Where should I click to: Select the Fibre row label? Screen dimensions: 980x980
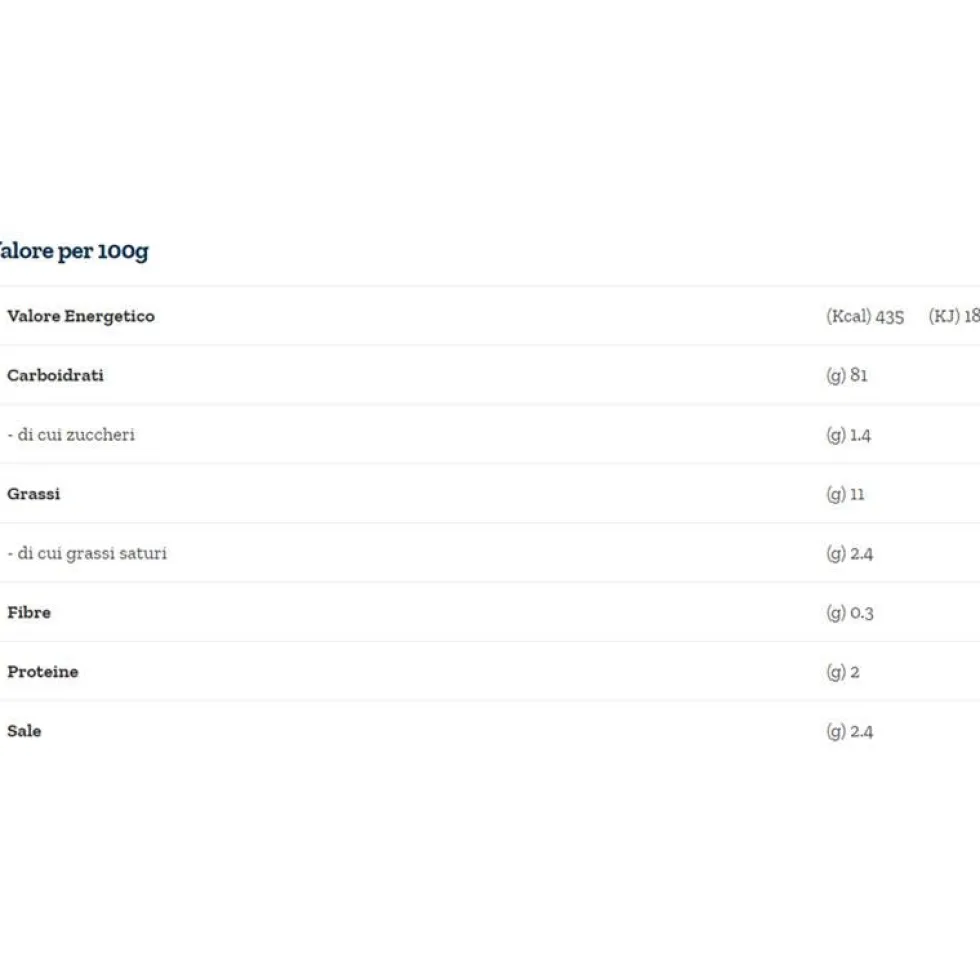click(x=29, y=612)
